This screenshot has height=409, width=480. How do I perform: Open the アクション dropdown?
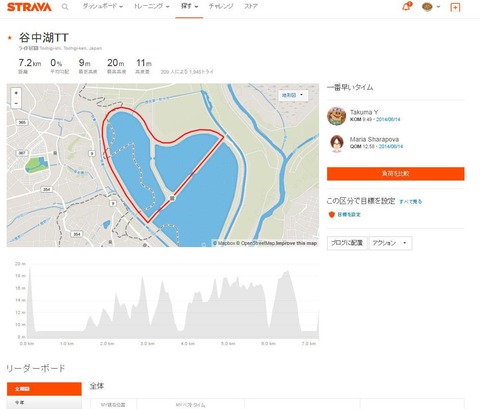tap(390, 243)
